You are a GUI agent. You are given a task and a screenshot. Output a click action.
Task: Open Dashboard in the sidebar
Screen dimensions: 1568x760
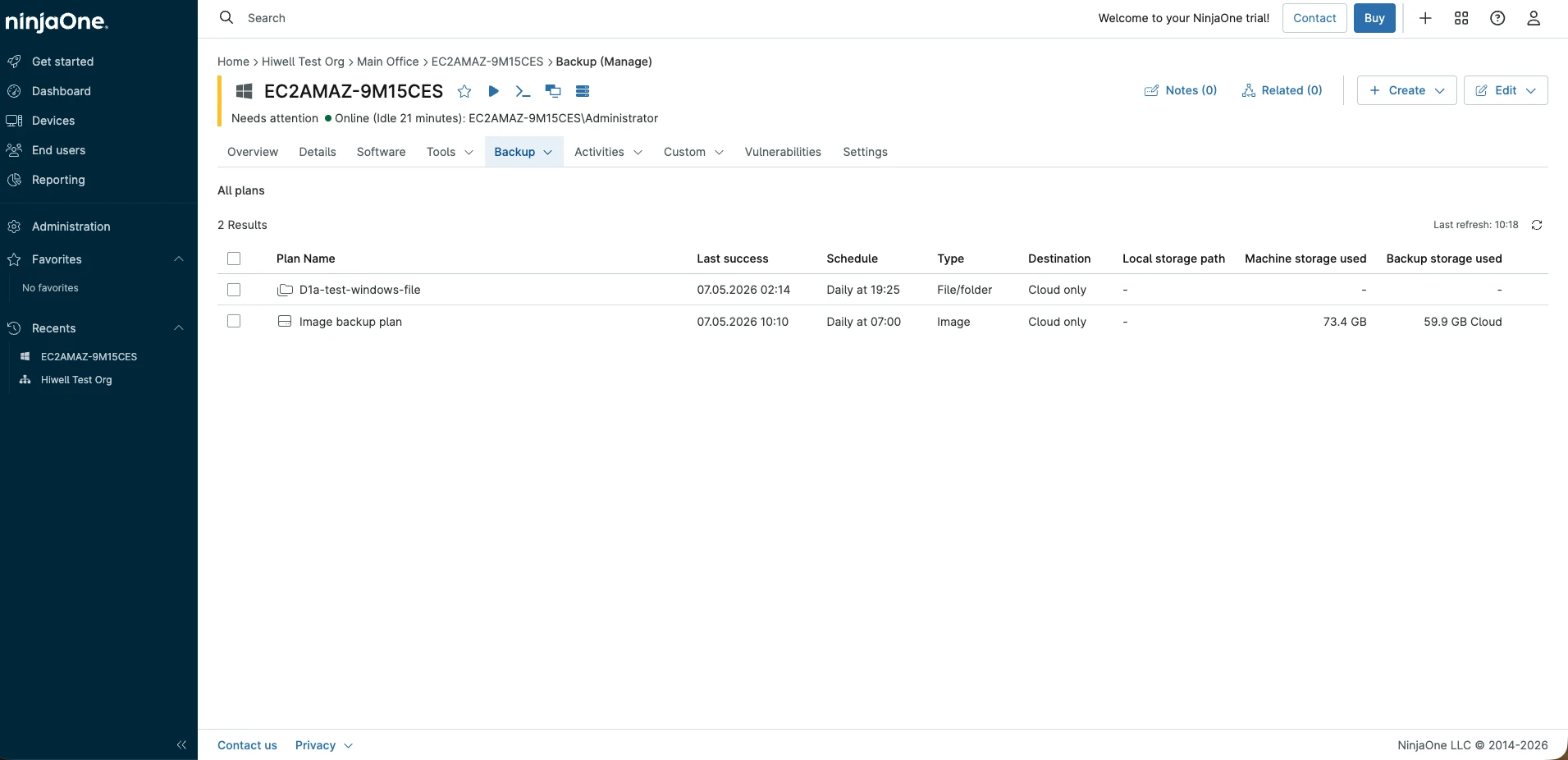pos(62,91)
